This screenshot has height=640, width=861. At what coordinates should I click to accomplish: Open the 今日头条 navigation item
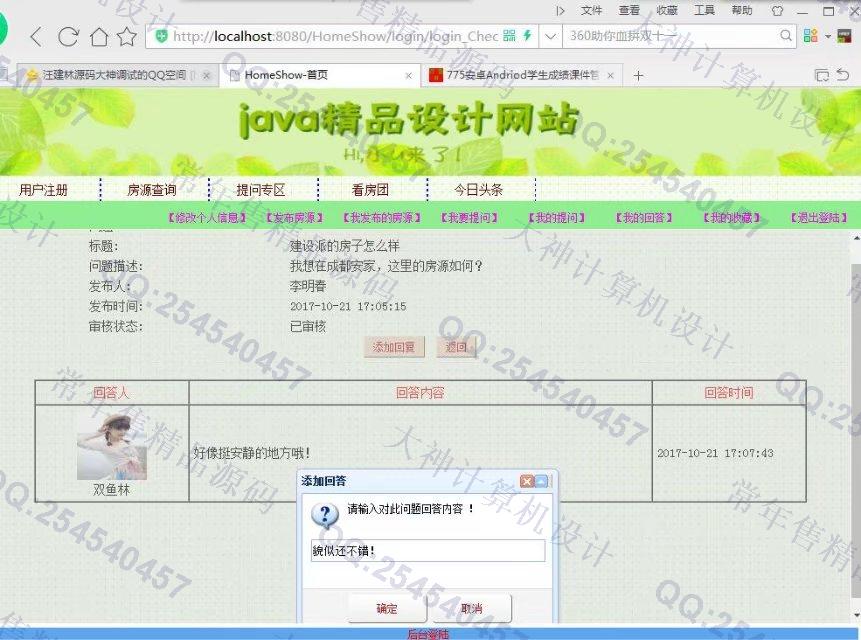(x=478, y=190)
